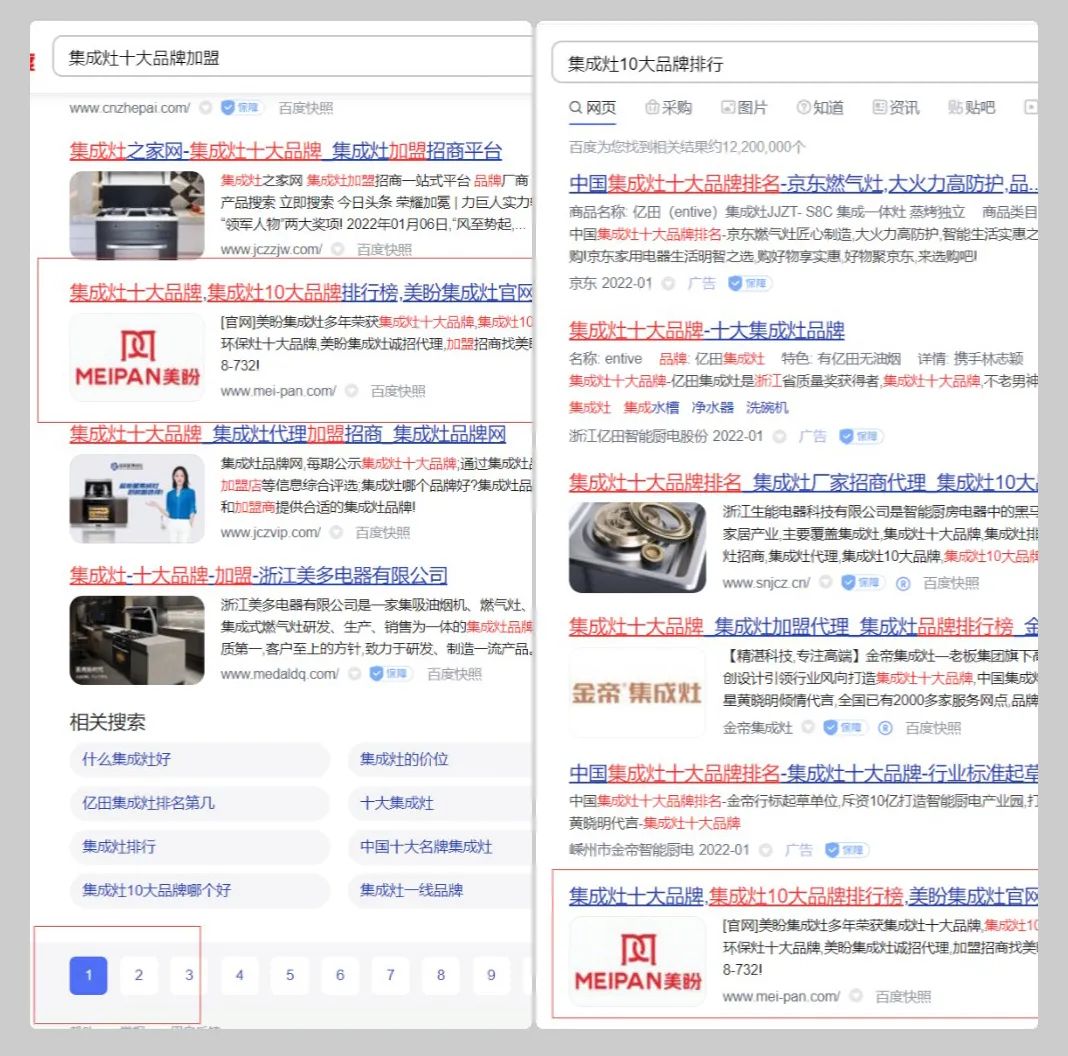Click 保障 badge on 浙江亿田智能厨电 ad

[x=861, y=436]
